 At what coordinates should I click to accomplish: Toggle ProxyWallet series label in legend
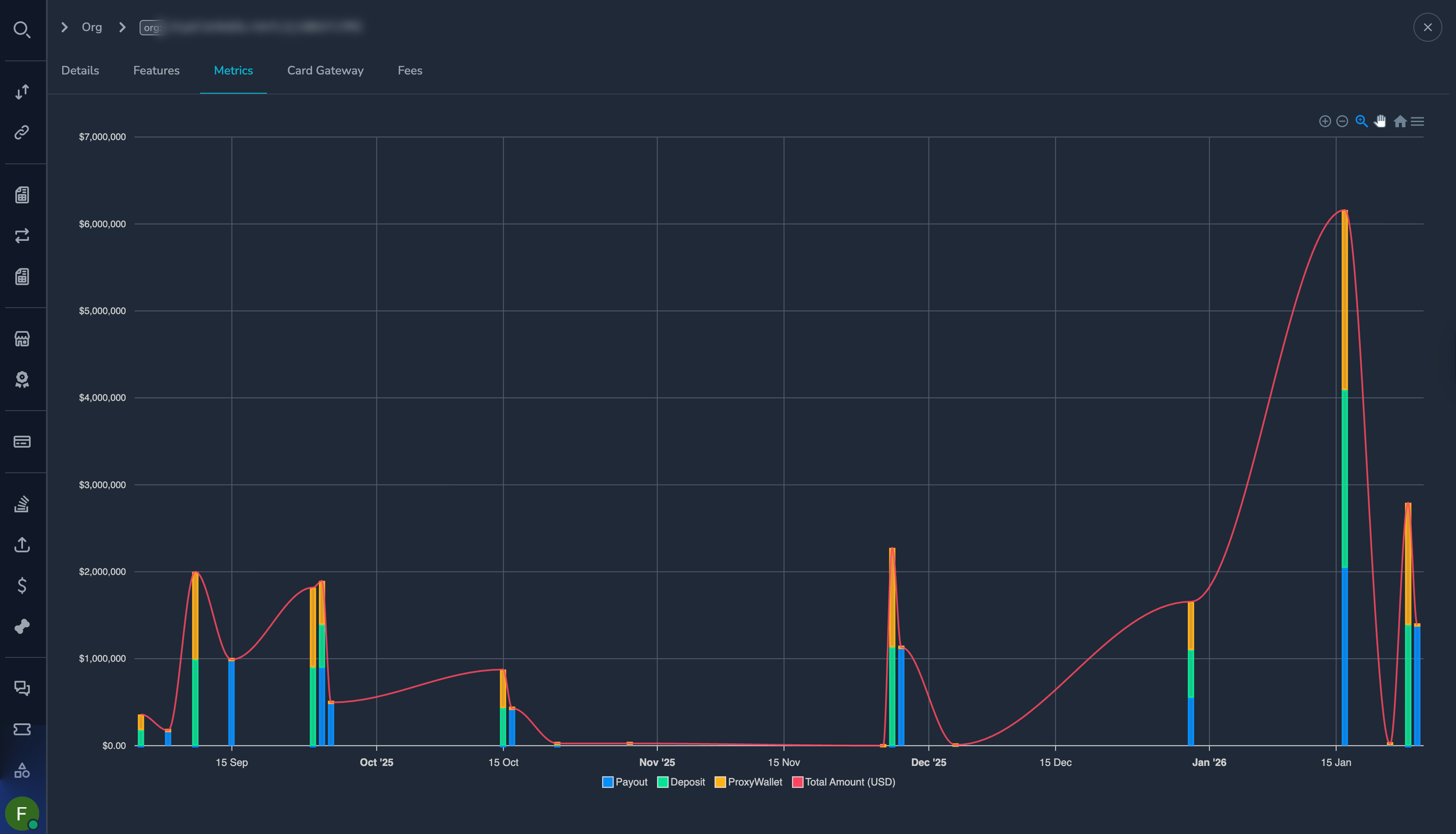[x=755, y=782]
